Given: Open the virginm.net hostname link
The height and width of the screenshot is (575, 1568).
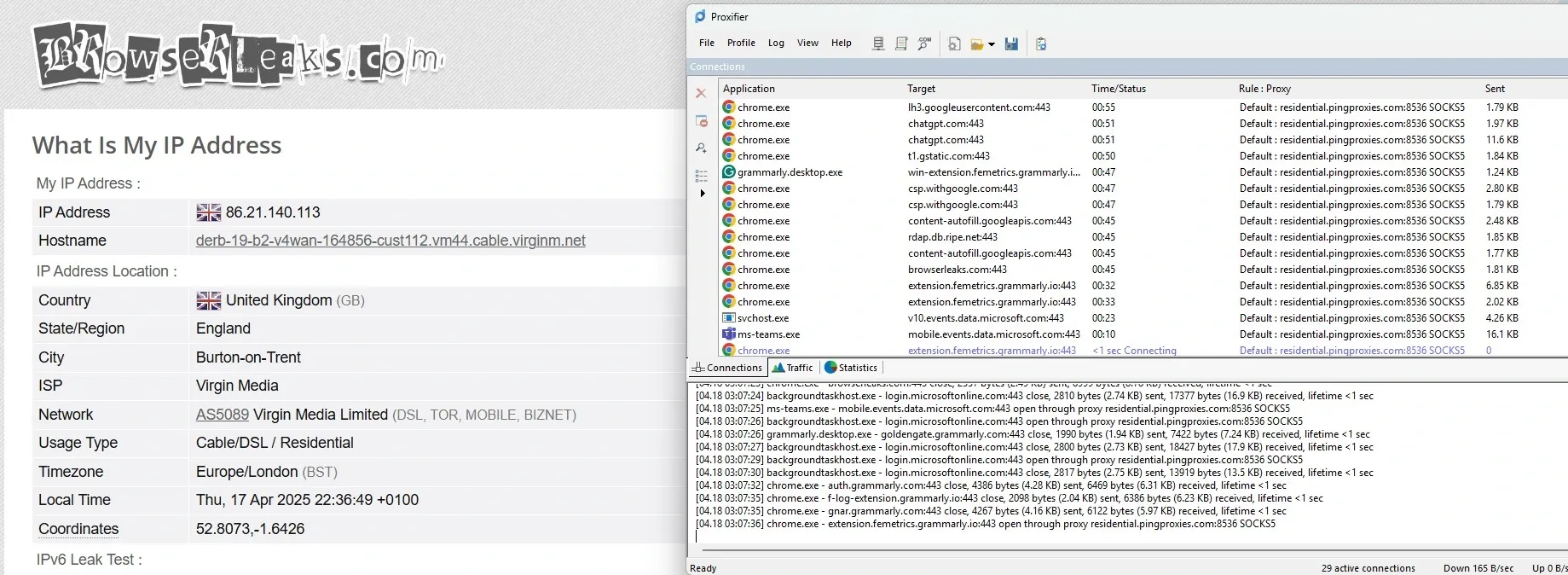Looking at the screenshot, I should point(391,241).
